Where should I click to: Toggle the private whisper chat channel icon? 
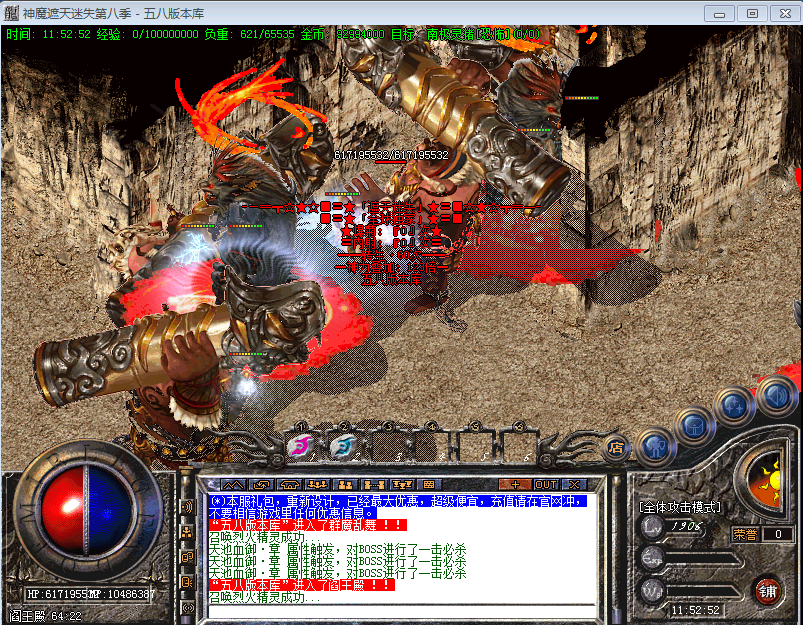pyautogui.click(x=187, y=582)
